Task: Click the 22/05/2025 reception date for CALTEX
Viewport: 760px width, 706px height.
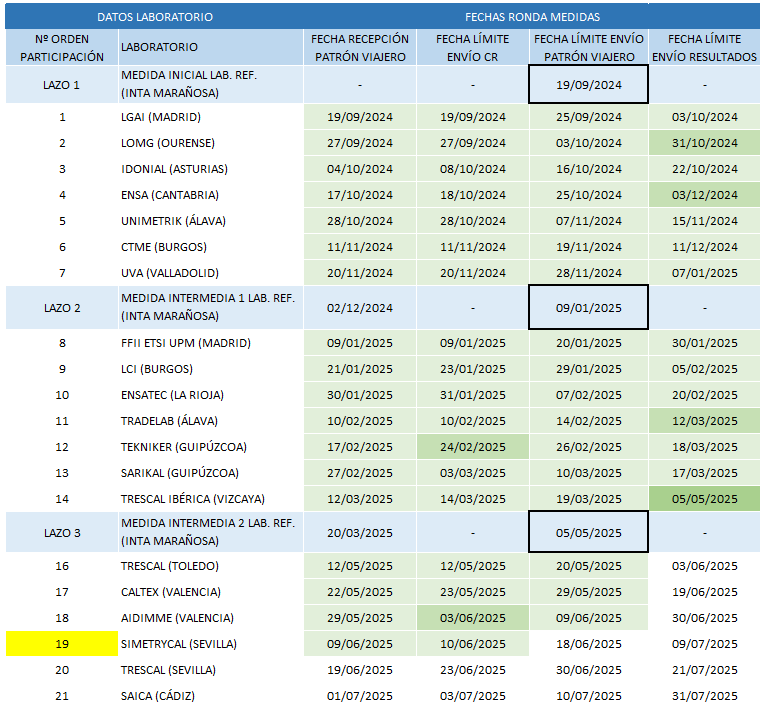Action: (360, 592)
